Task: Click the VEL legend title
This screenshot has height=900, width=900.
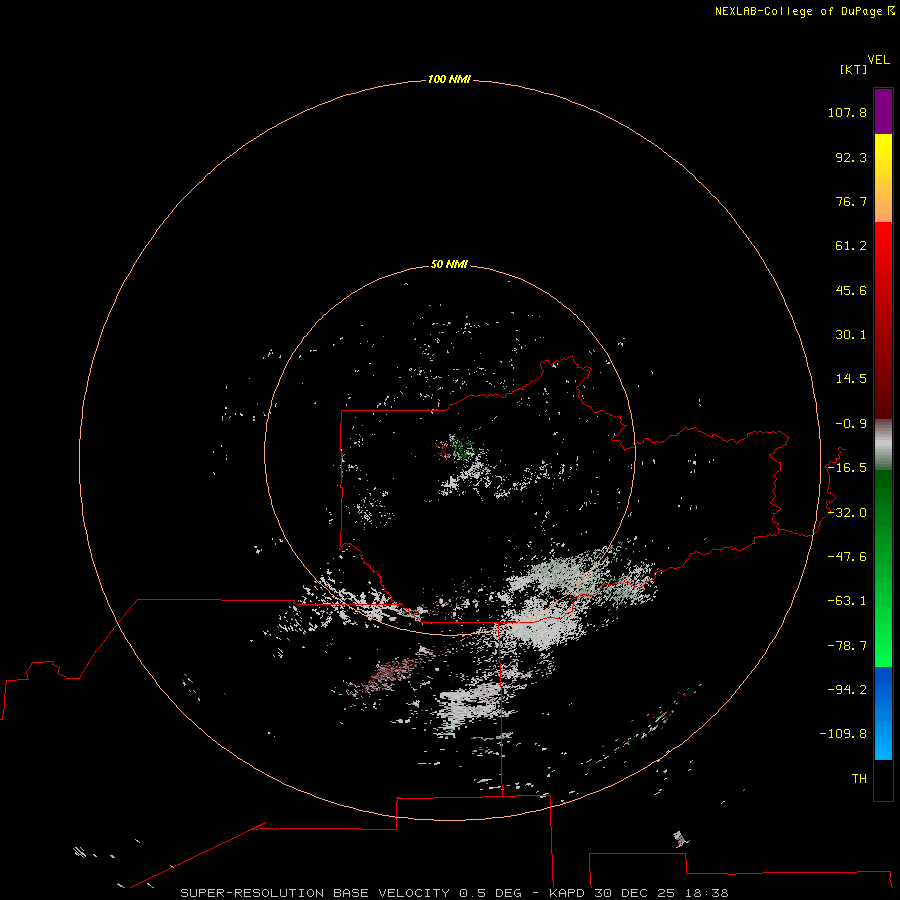Action: point(879,60)
